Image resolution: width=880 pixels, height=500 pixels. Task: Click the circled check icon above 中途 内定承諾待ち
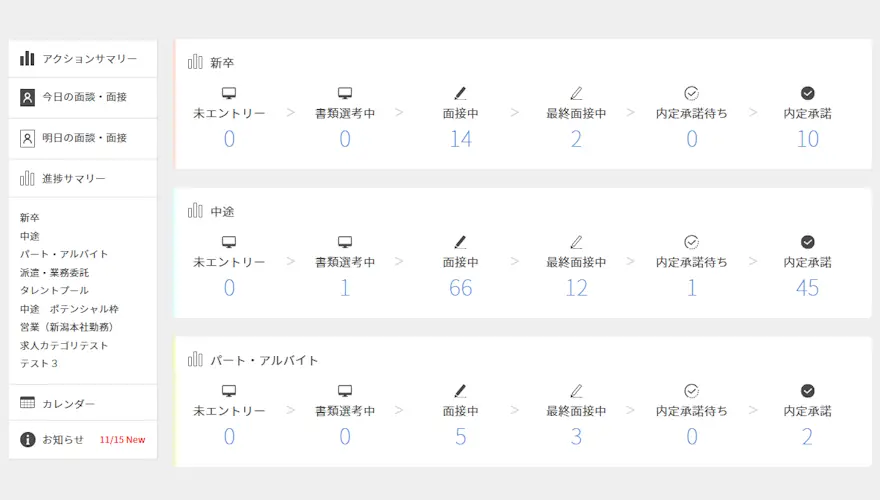click(x=692, y=242)
